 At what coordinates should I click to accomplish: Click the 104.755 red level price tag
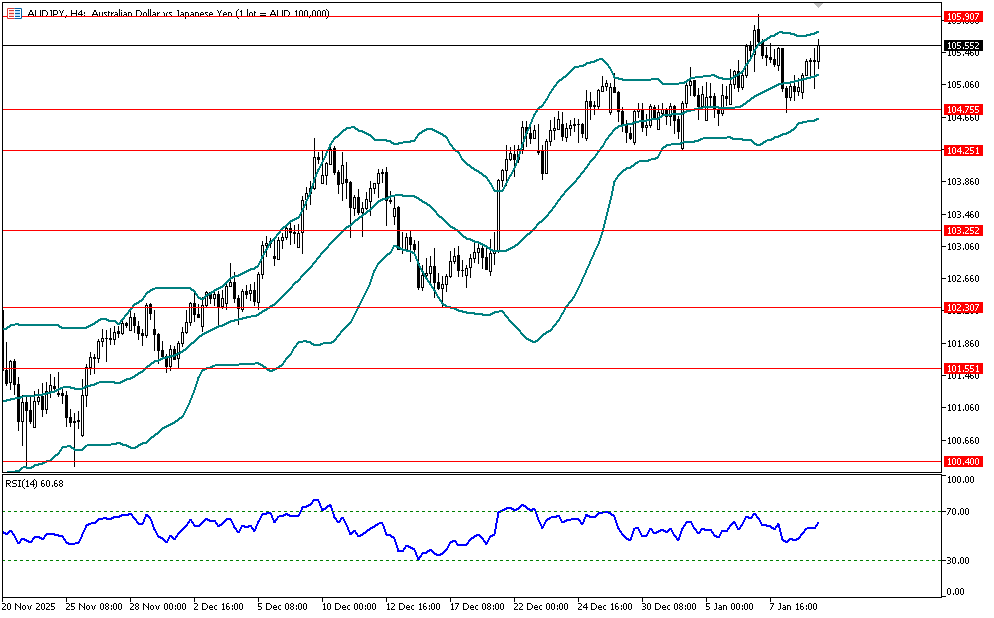(x=962, y=109)
